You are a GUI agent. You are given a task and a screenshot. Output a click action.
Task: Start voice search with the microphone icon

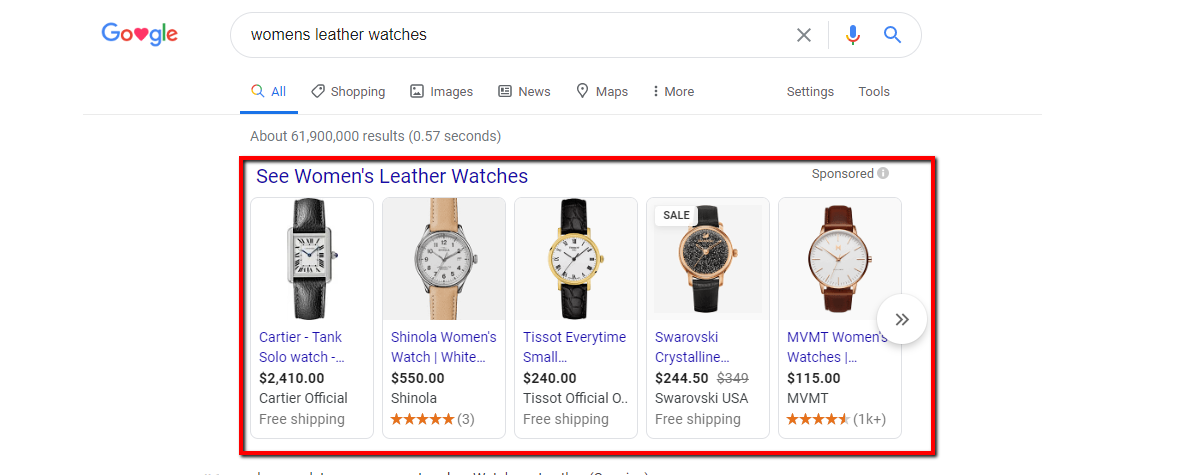852,35
